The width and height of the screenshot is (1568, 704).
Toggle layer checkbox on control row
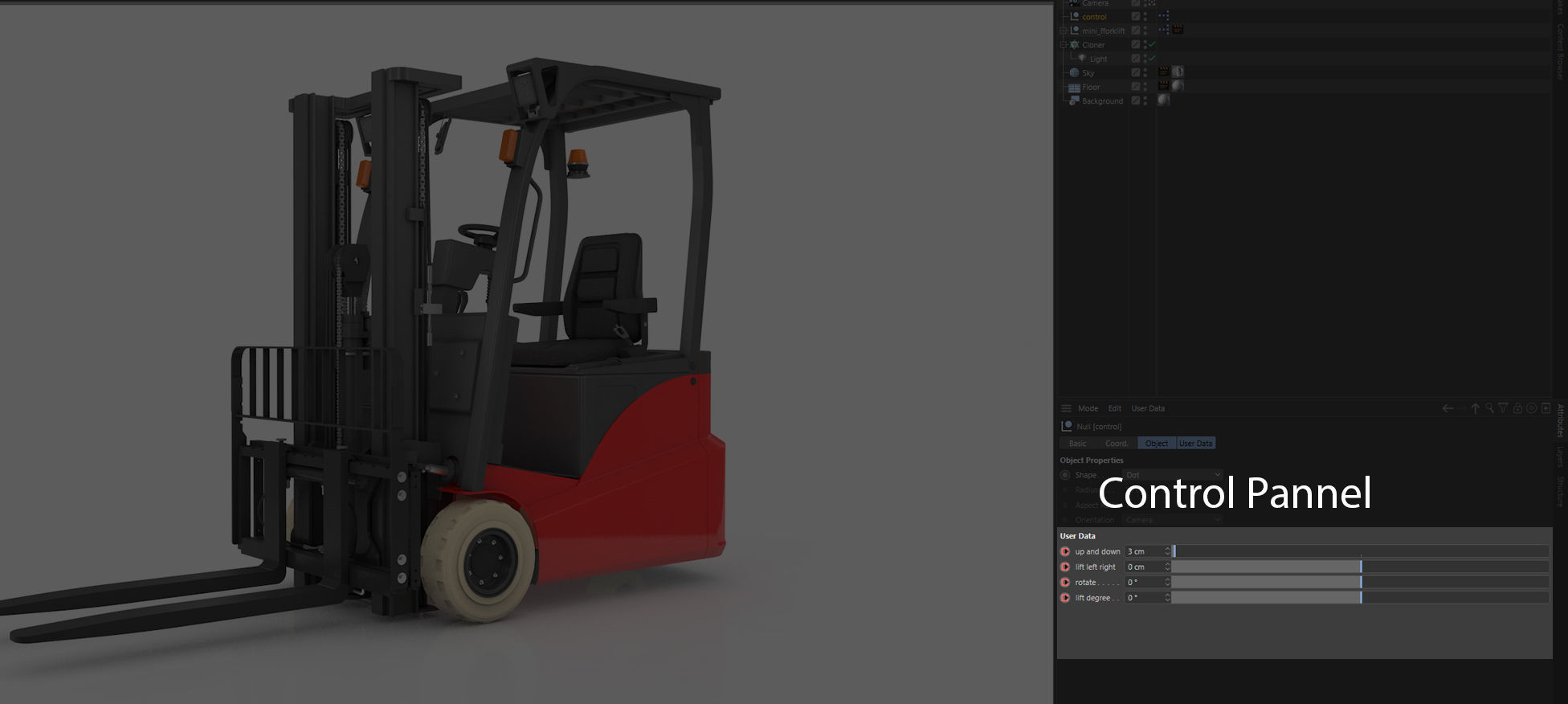click(x=1136, y=16)
